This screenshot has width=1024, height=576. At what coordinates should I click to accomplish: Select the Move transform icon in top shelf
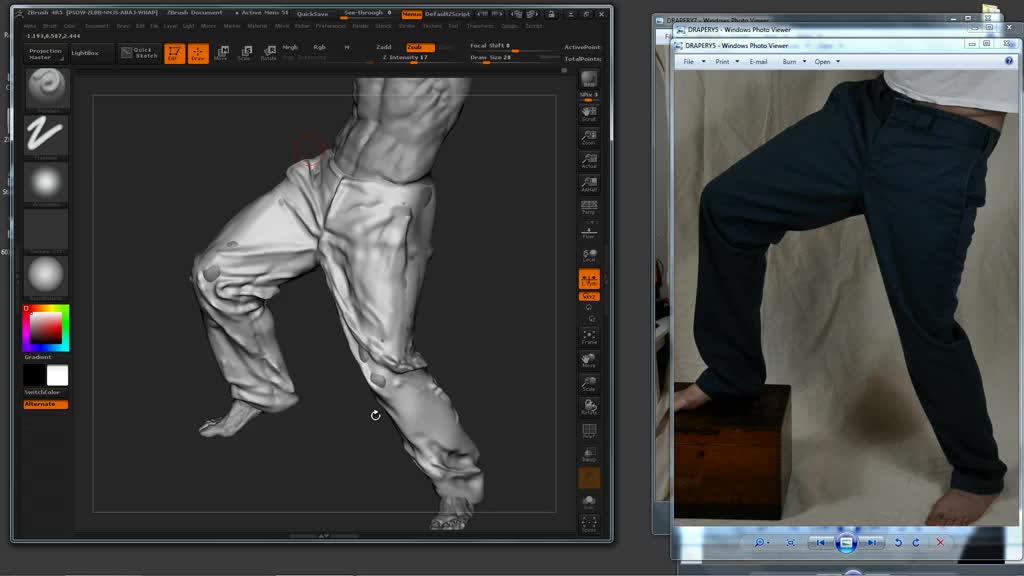click(x=221, y=53)
